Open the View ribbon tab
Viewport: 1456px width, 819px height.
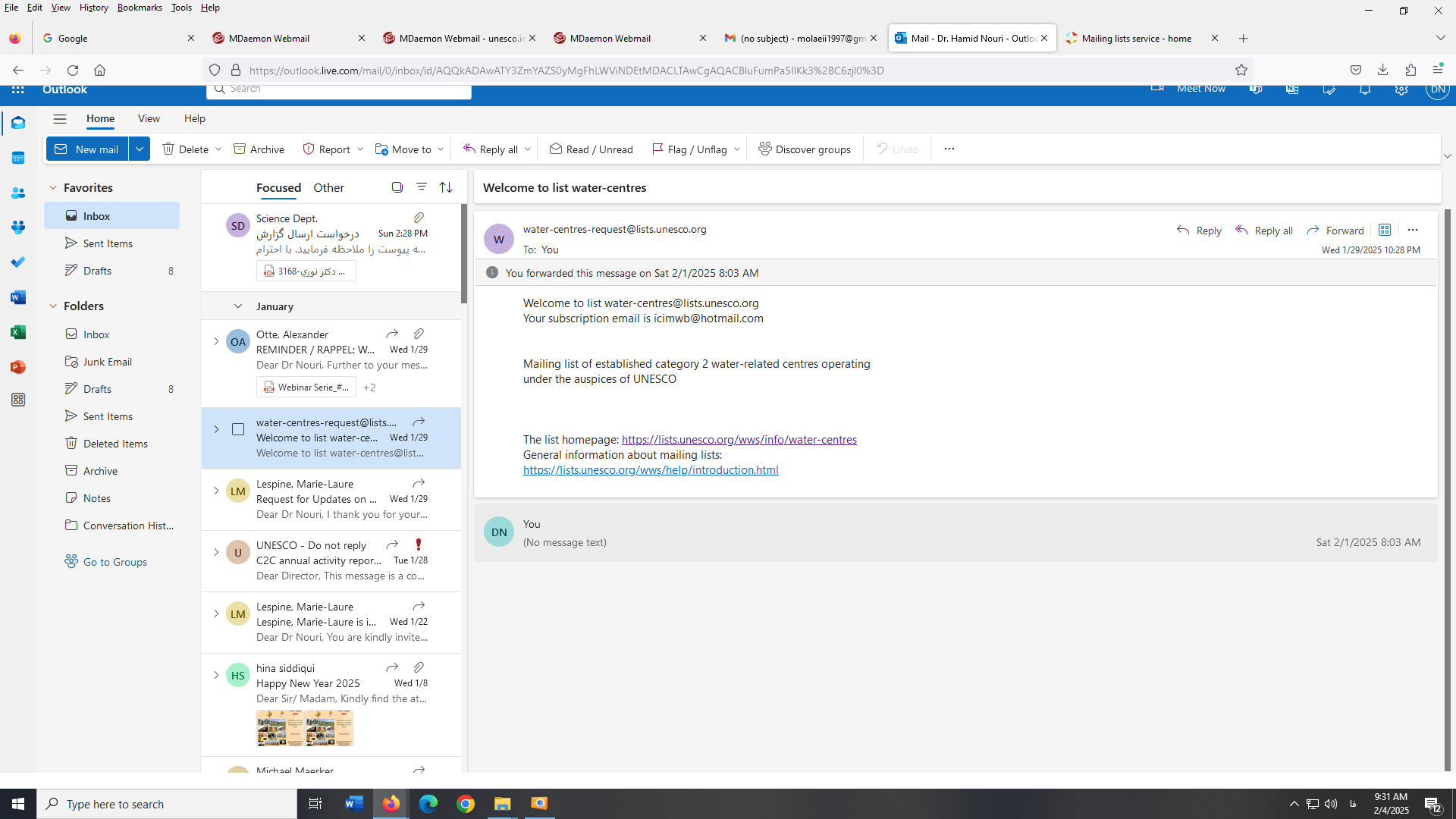[149, 118]
